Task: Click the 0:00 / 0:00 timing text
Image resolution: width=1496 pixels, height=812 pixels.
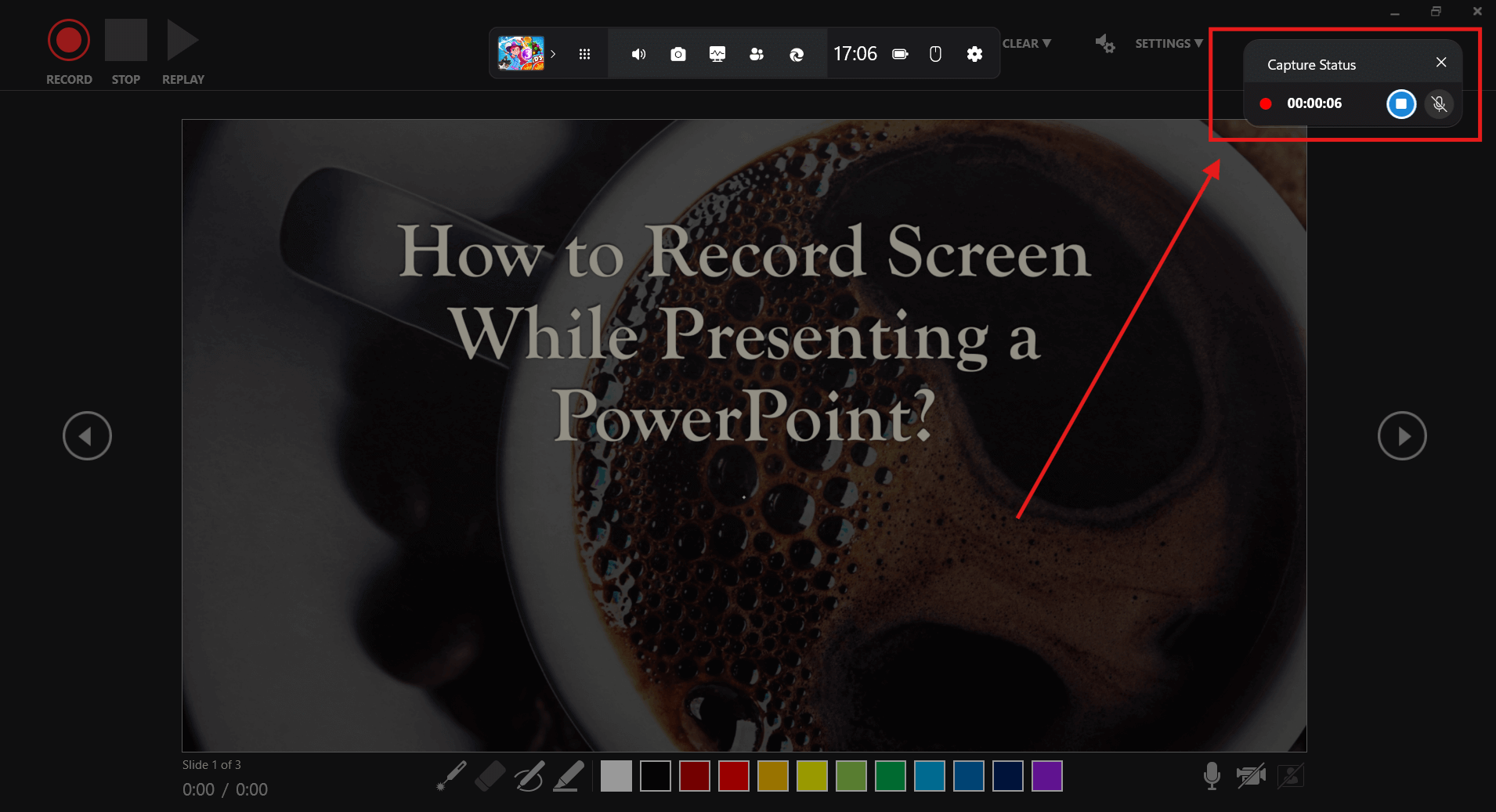Action: 225,789
